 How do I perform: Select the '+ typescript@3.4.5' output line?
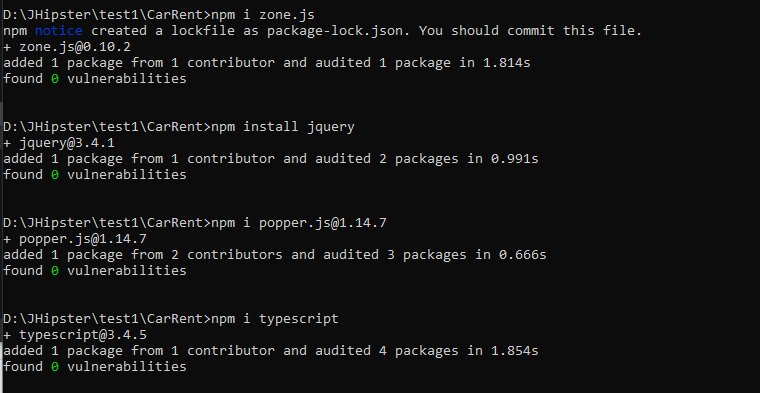coord(75,335)
